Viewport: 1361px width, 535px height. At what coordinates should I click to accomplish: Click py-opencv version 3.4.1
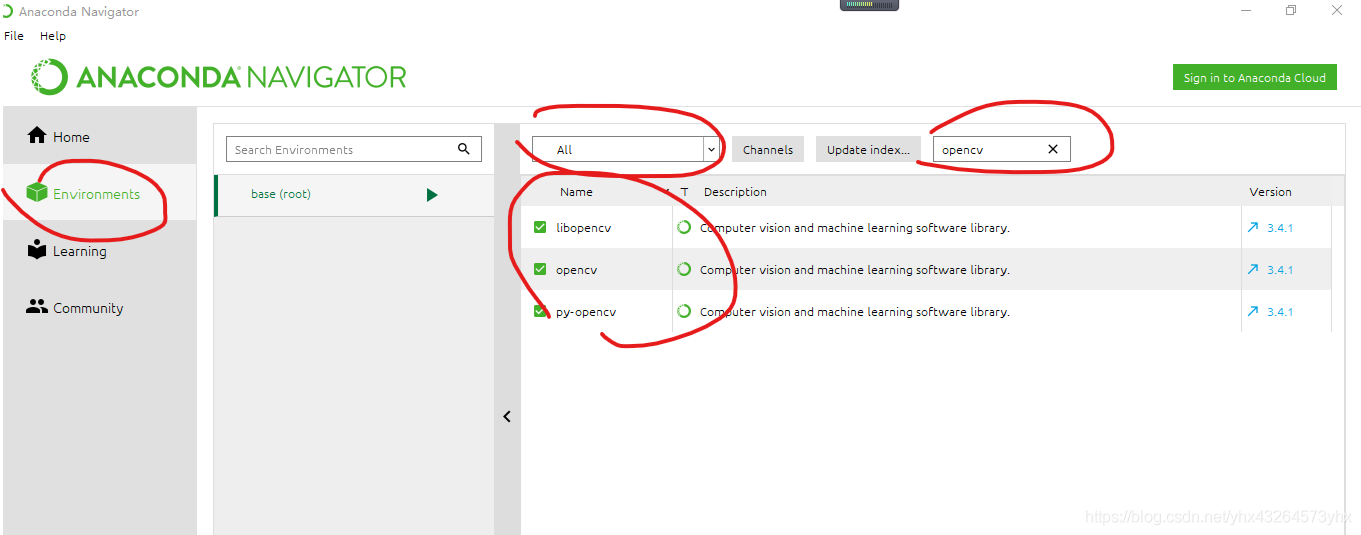1280,312
